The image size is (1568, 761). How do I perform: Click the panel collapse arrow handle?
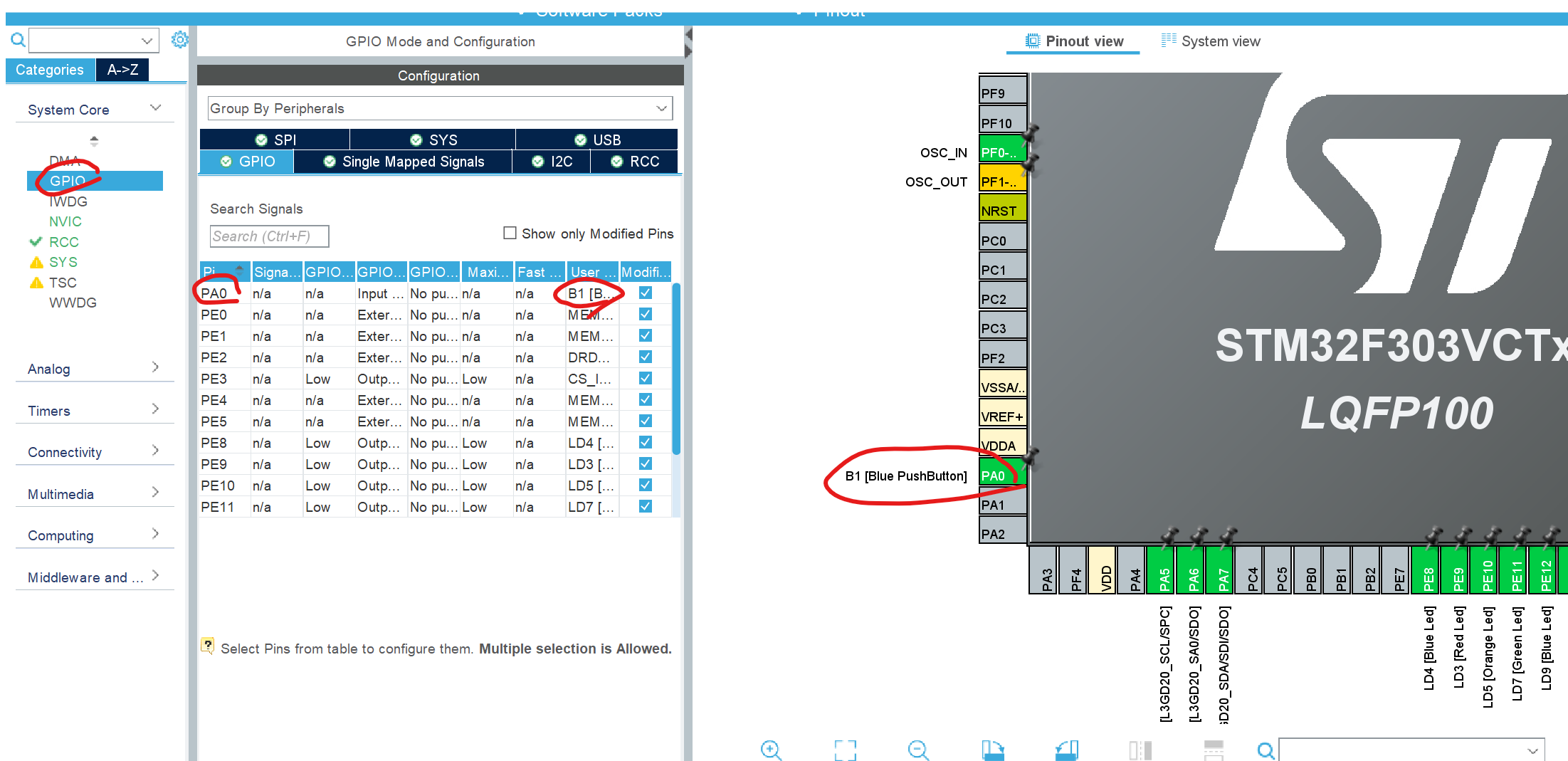tap(688, 43)
